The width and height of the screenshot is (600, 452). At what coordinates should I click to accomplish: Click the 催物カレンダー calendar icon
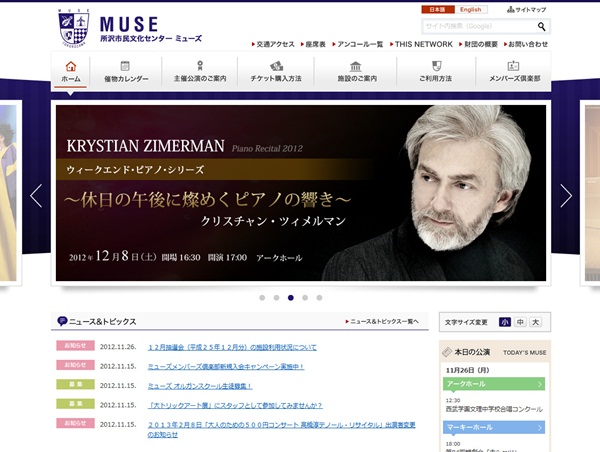pyautogui.click(x=125, y=66)
